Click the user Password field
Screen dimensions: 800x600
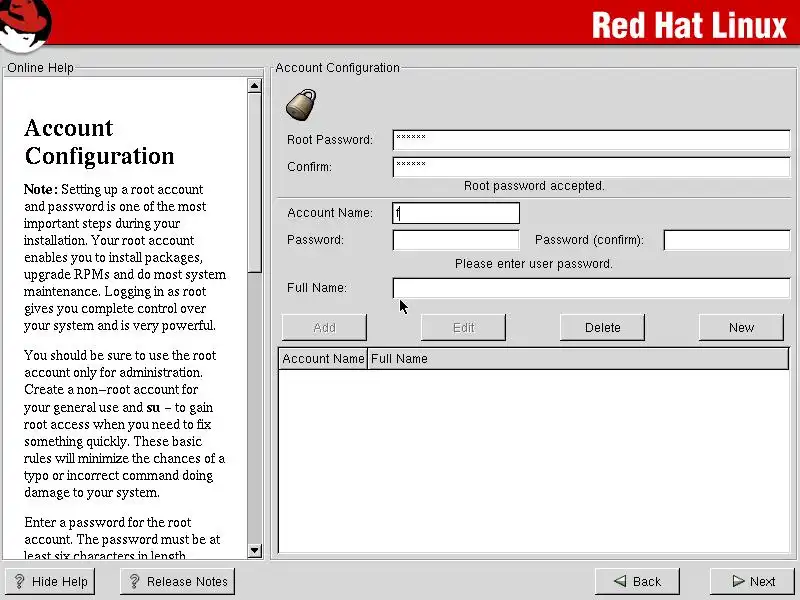pos(456,240)
